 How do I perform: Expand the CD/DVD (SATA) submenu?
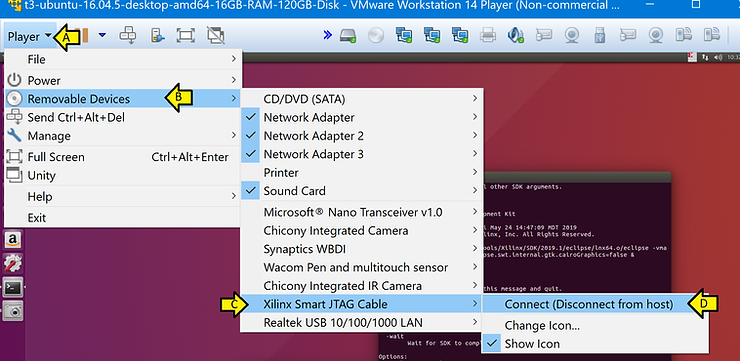click(x=362, y=99)
